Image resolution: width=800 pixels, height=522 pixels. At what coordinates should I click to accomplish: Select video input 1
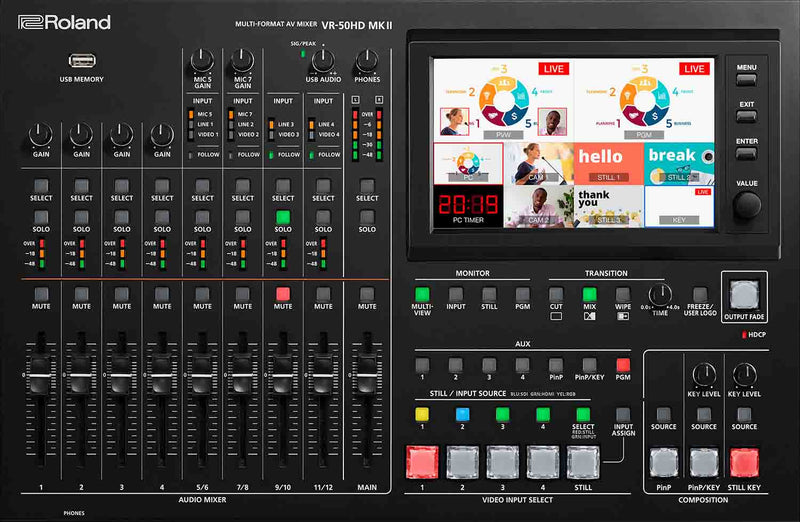[422, 462]
